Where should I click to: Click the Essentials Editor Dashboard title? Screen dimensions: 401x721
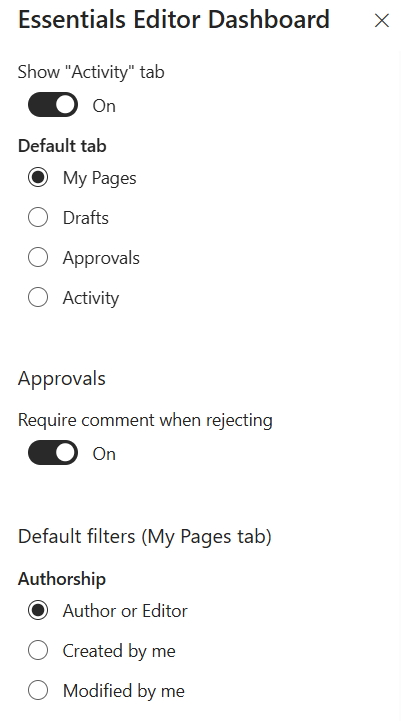[x=174, y=19]
